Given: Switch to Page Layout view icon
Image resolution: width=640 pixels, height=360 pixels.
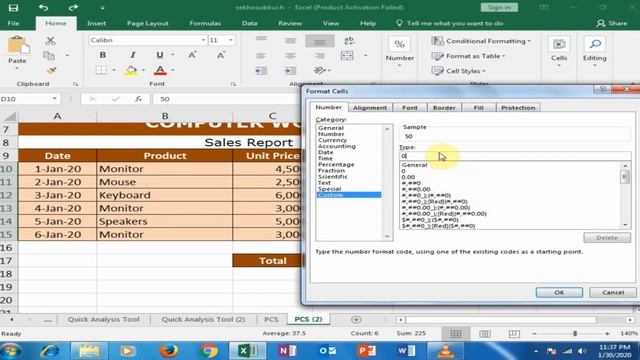Looking at the screenshot, I should tap(485, 334).
